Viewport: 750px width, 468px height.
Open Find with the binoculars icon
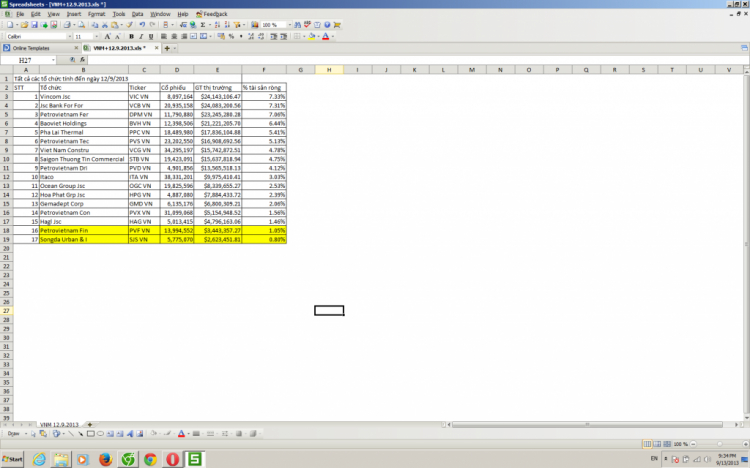[x=298, y=24]
